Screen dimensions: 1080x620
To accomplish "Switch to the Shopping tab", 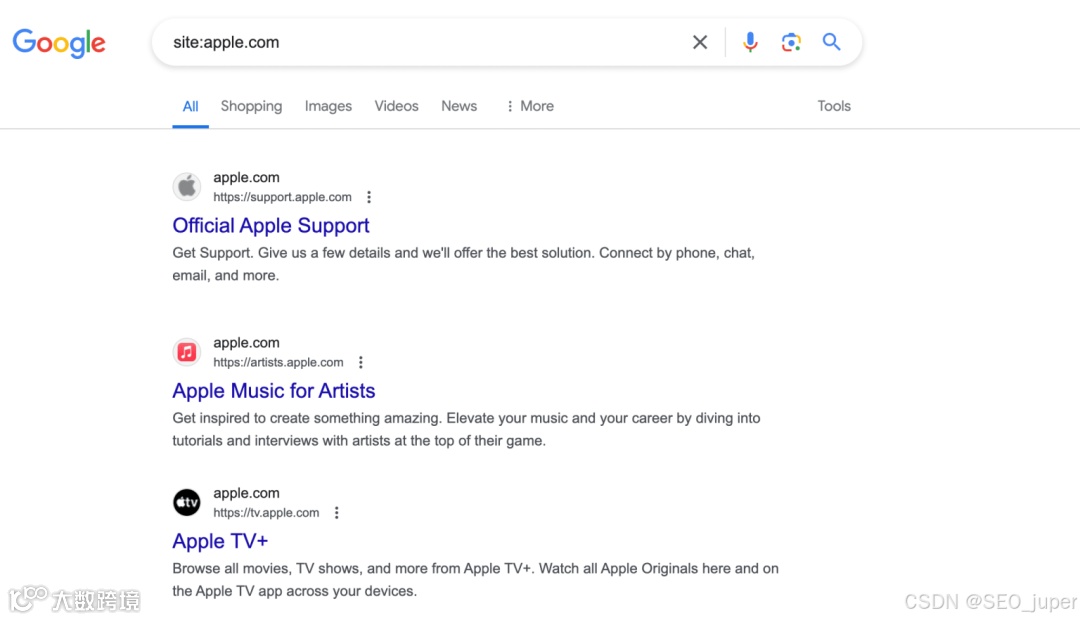I will 251,106.
